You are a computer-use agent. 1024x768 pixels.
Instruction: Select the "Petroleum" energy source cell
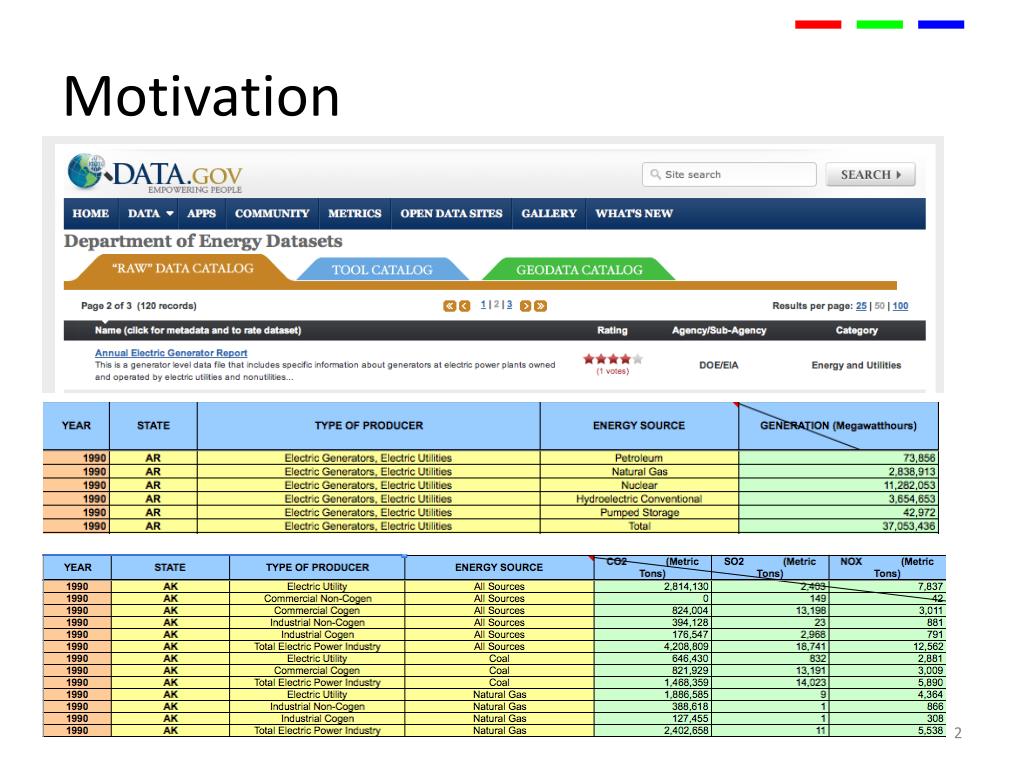(639, 458)
